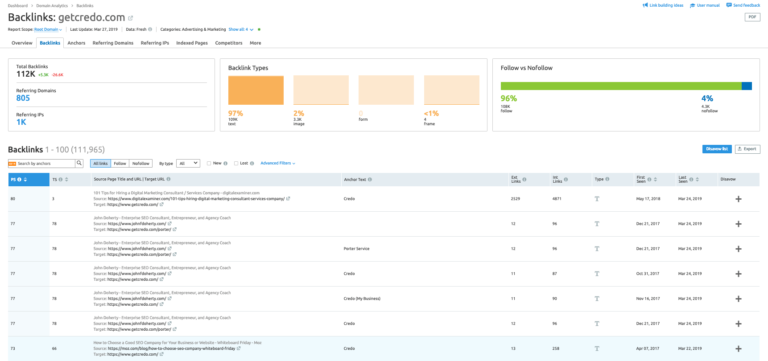768x361 pixels.
Task: Open the 805 Referring Domains count
Action: (23, 98)
